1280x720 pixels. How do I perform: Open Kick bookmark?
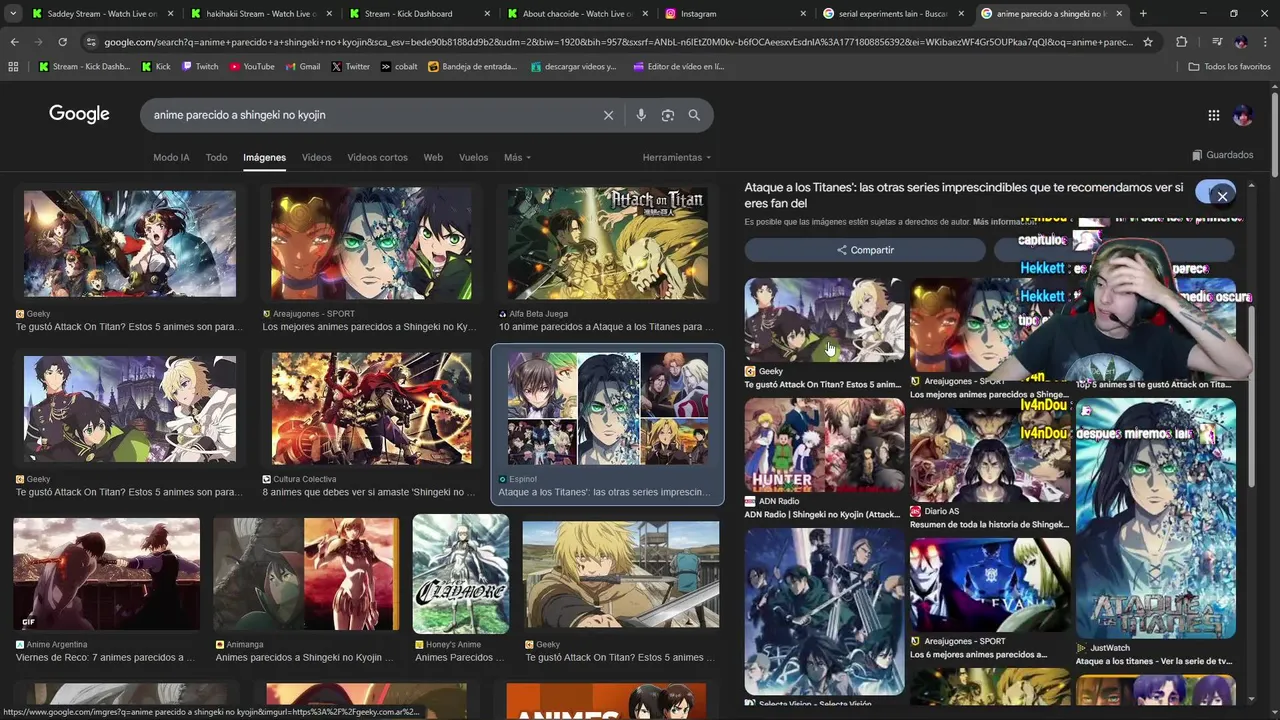pos(156,66)
